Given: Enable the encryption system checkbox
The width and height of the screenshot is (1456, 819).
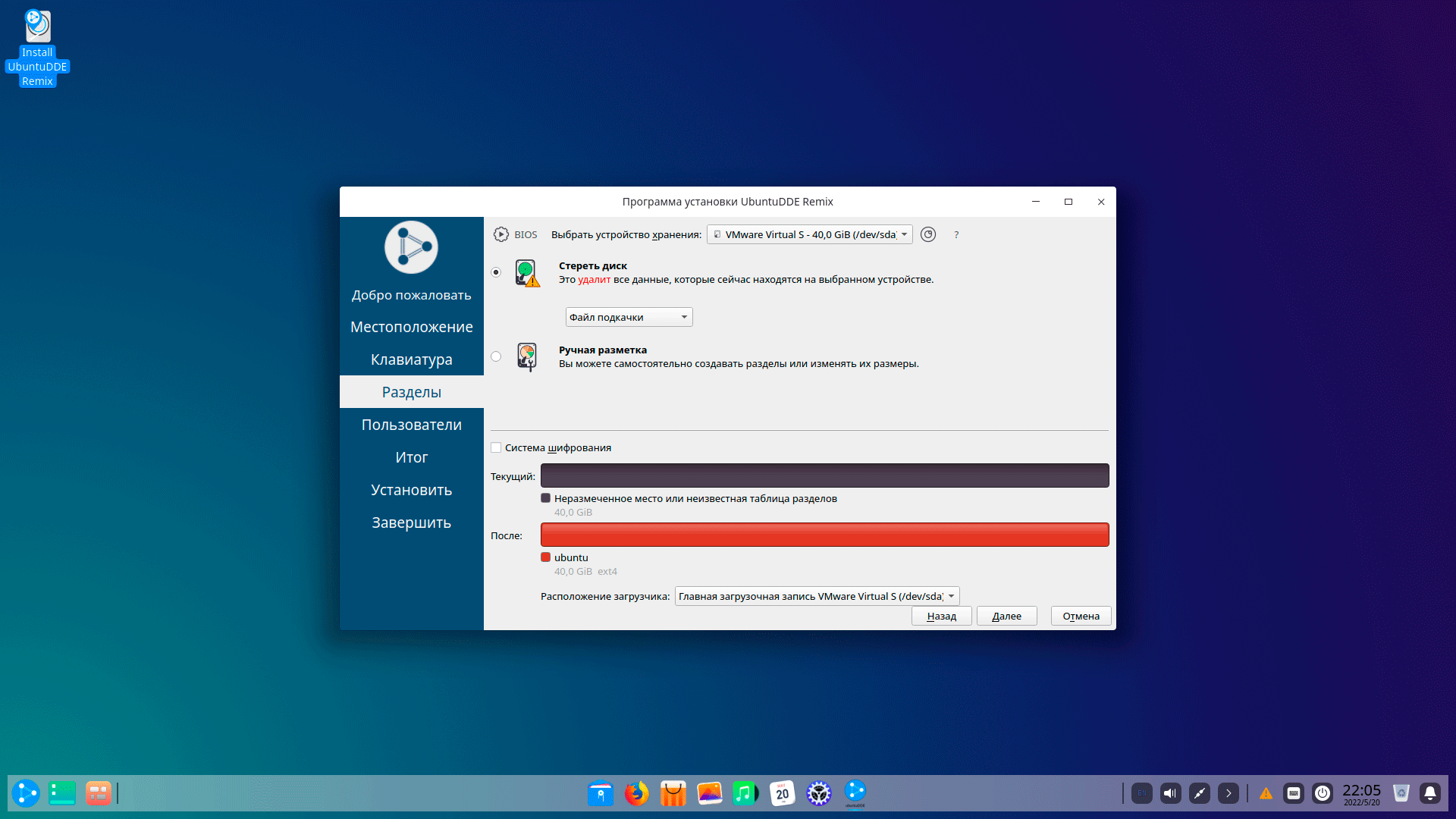Looking at the screenshot, I should click(x=496, y=447).
